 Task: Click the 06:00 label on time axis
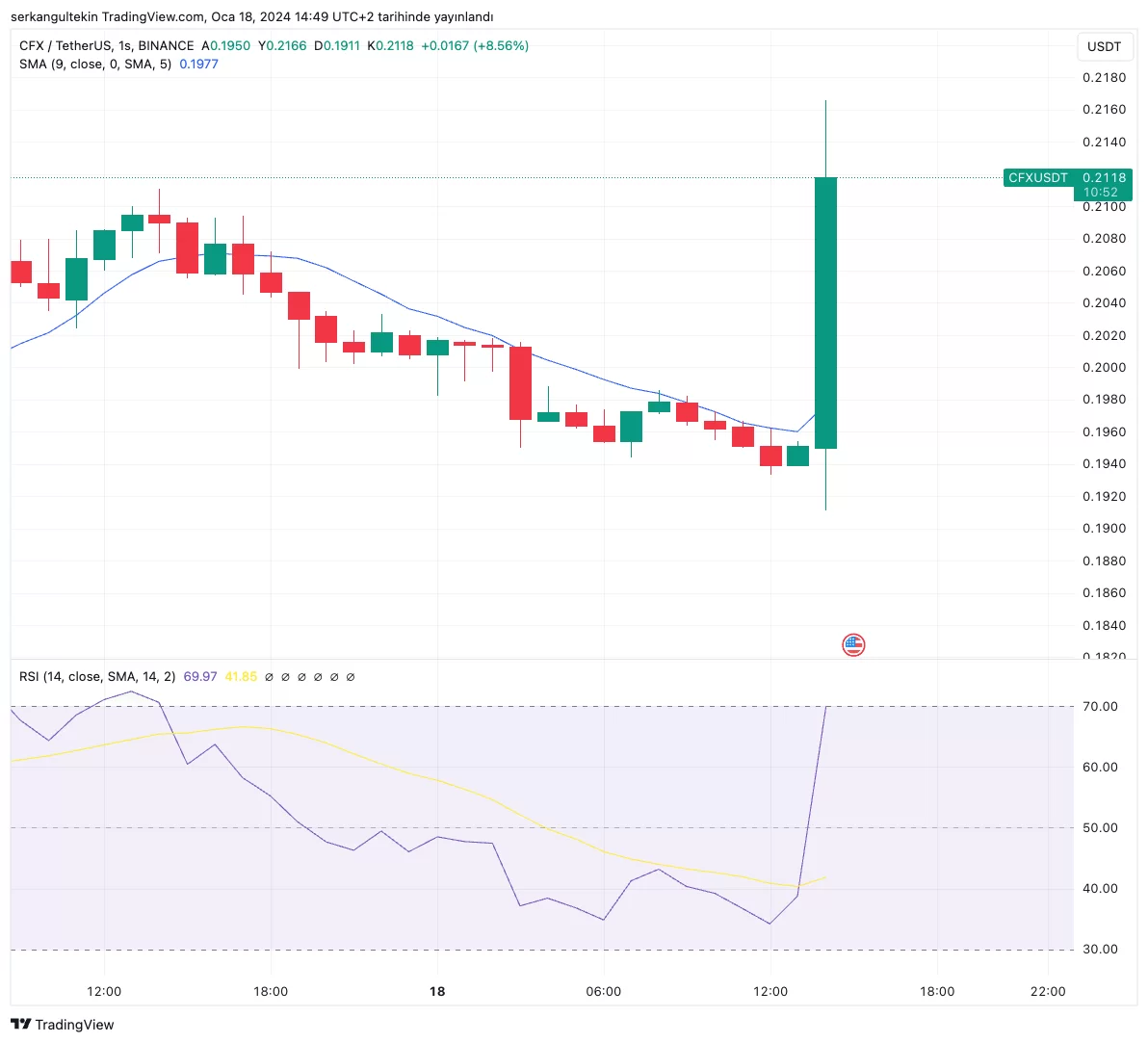tap(604, 991)
